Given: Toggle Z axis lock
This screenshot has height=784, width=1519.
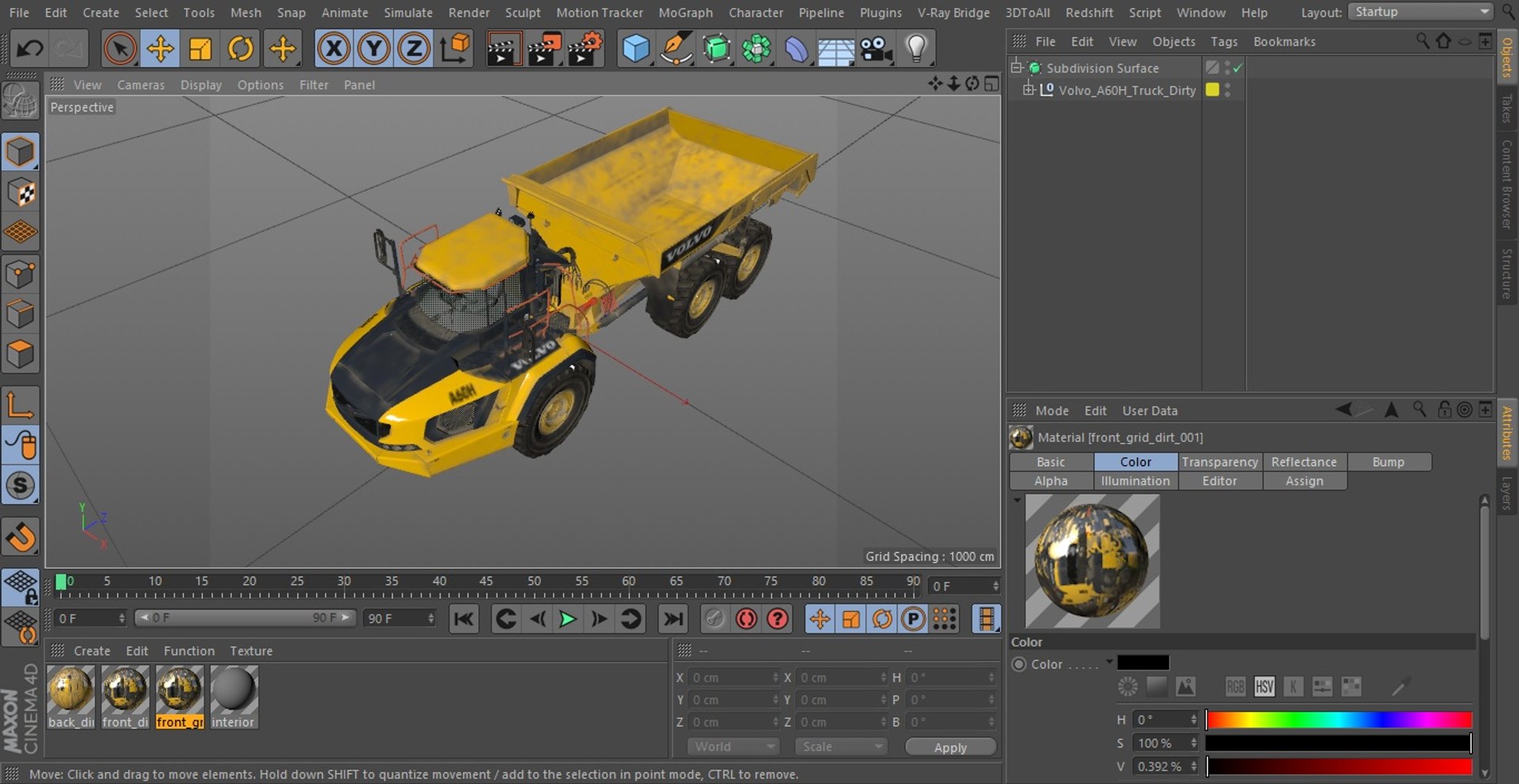Looking at the screenshot, I should 414,49.
